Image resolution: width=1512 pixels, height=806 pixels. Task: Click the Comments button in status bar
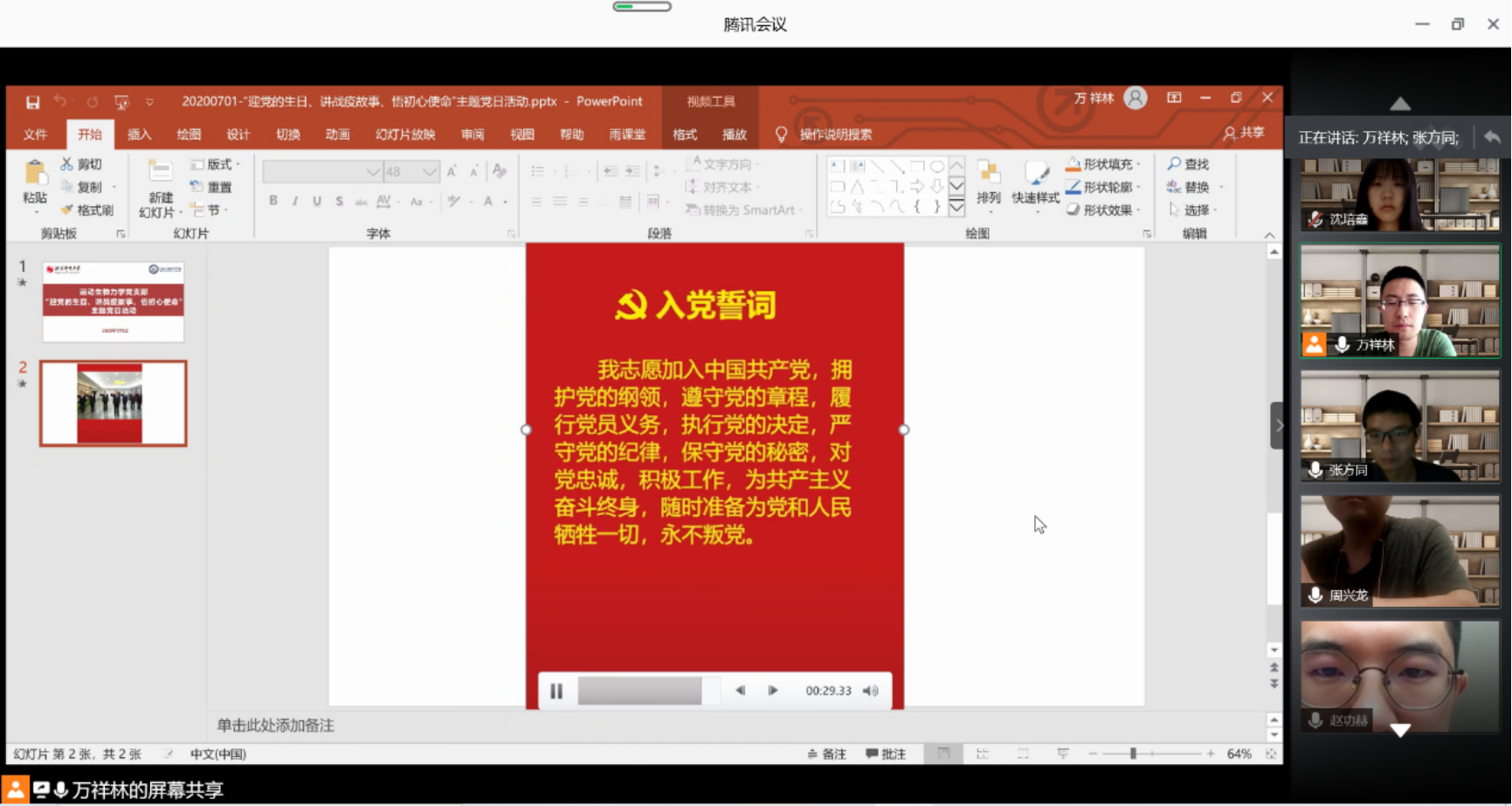886,754
